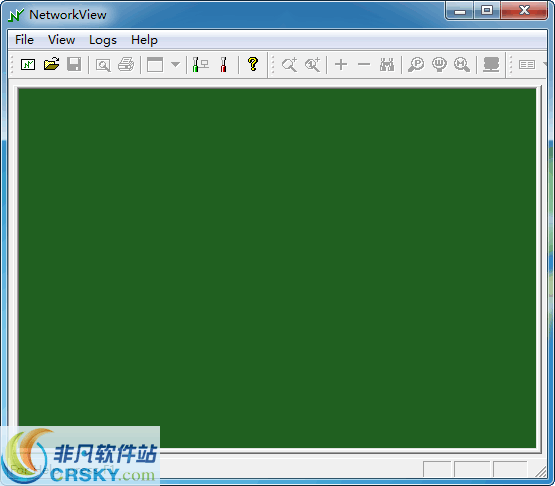The image size is (555, 486).
Task: Create a new network map document
Action: coord(28,65)
